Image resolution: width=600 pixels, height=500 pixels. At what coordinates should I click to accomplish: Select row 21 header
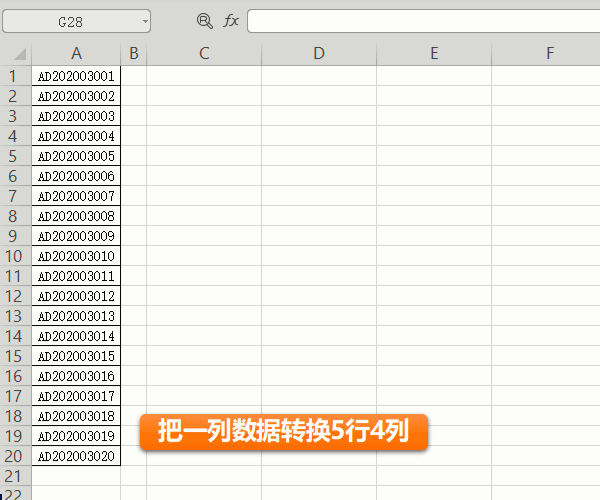click(14, 476)
